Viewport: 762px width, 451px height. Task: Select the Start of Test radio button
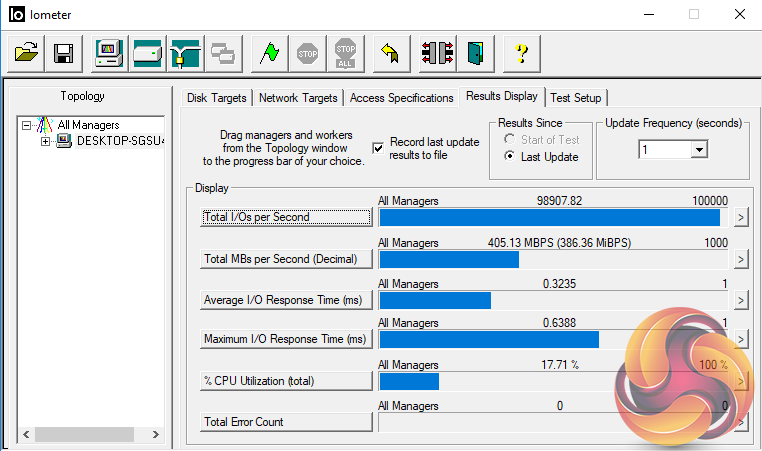(511, 140)
